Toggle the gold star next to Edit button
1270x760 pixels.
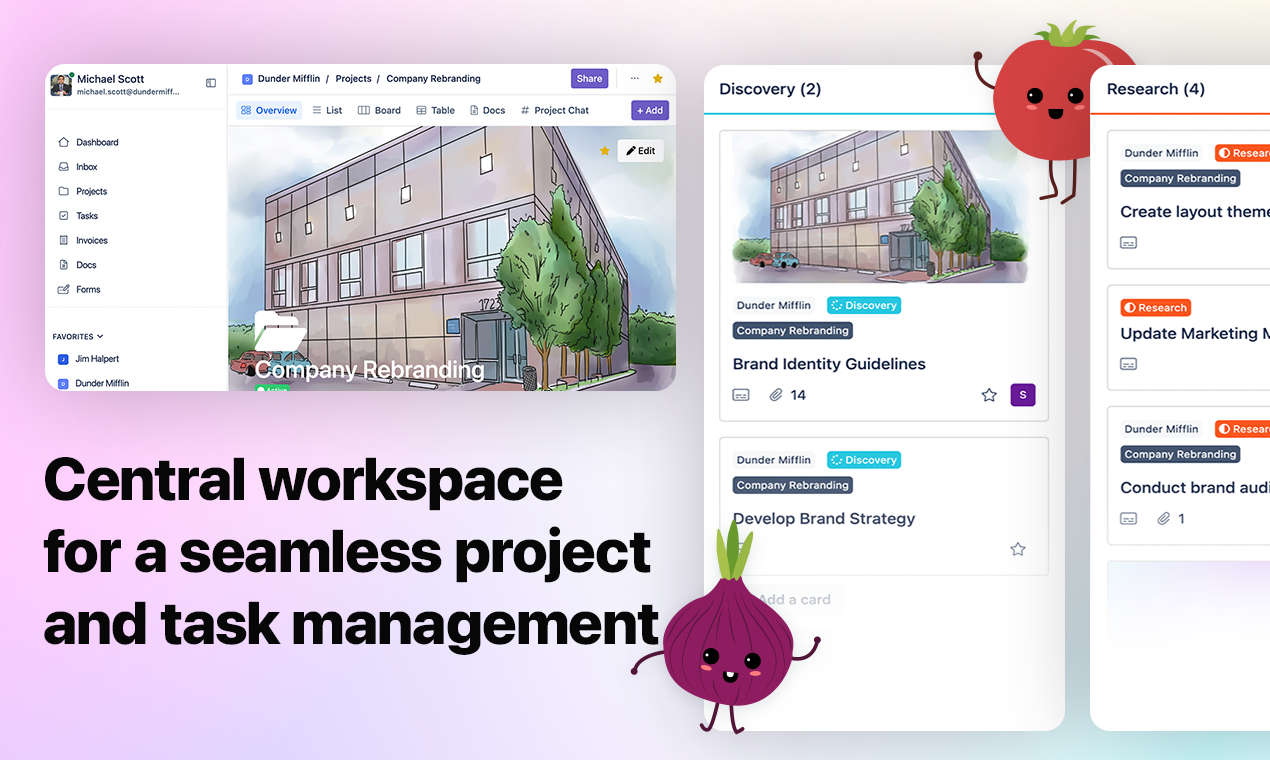605,151
